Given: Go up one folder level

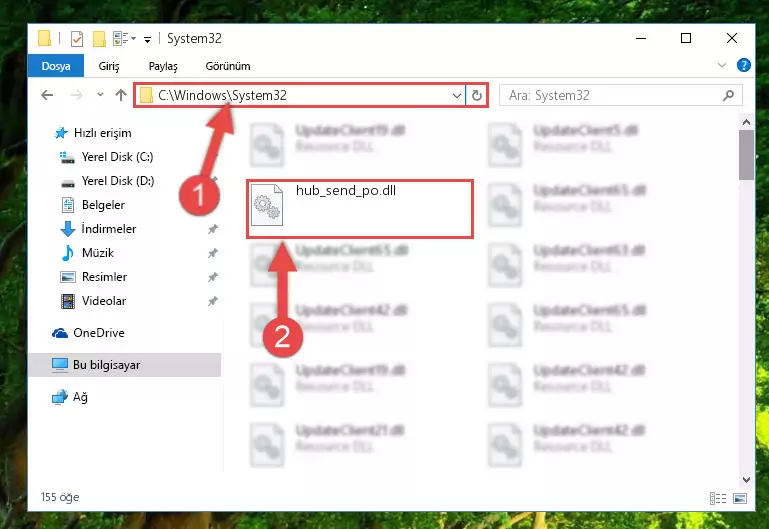Looking at the screenshot, I should click(x=121, y=95).
